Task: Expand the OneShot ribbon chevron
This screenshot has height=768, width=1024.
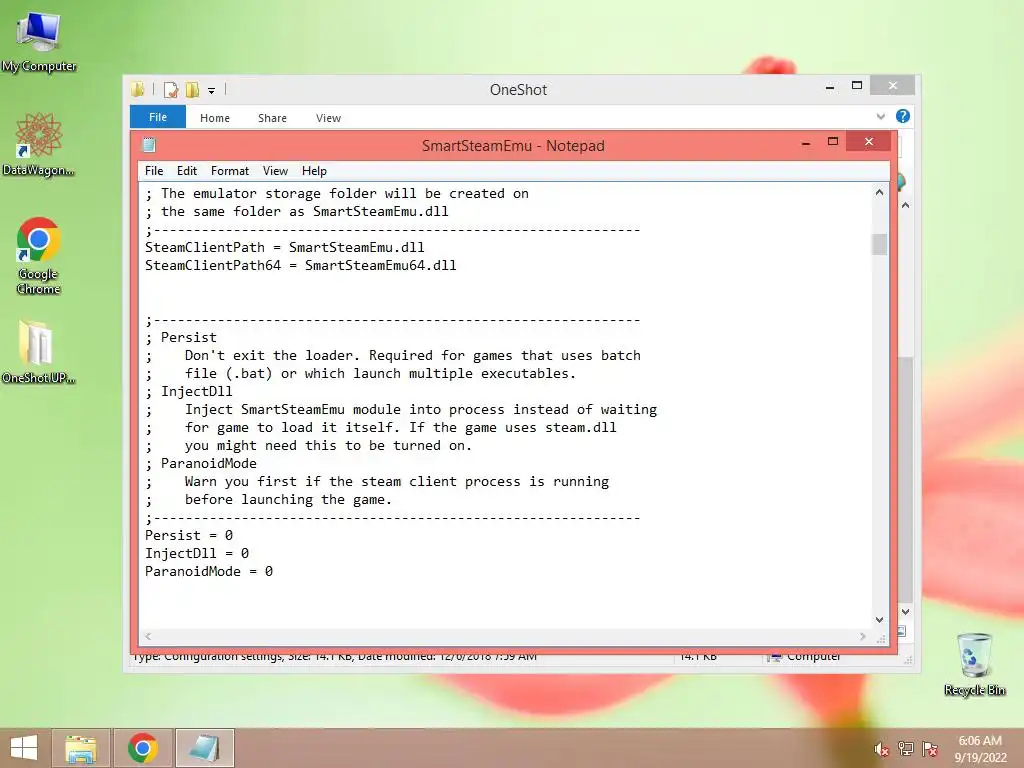Action: tap(881, 117)
